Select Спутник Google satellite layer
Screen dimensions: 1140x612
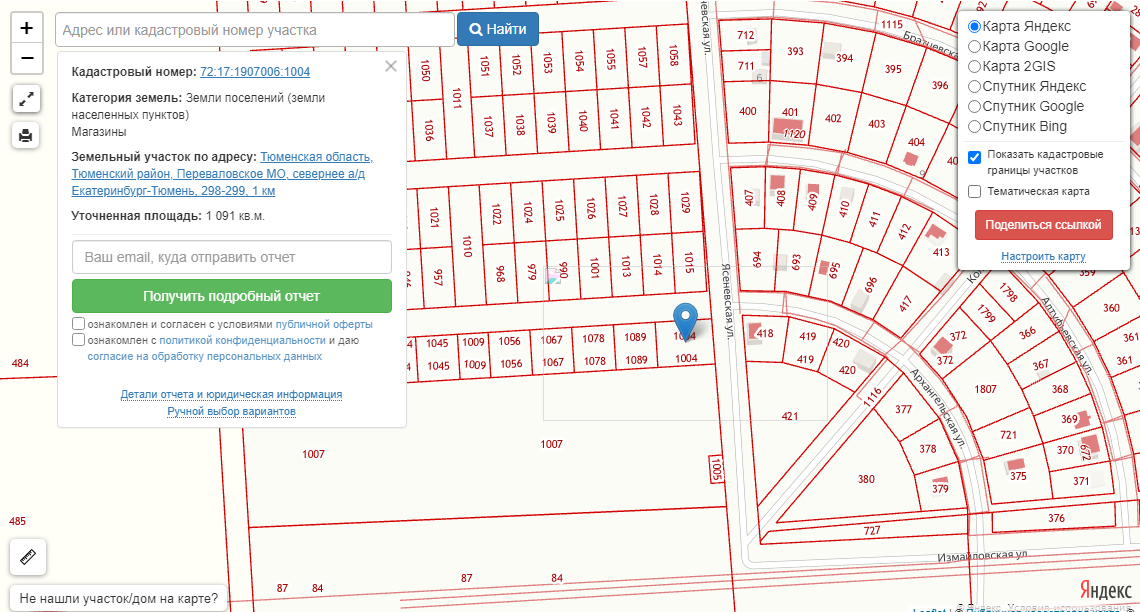(x=974, y=107)
